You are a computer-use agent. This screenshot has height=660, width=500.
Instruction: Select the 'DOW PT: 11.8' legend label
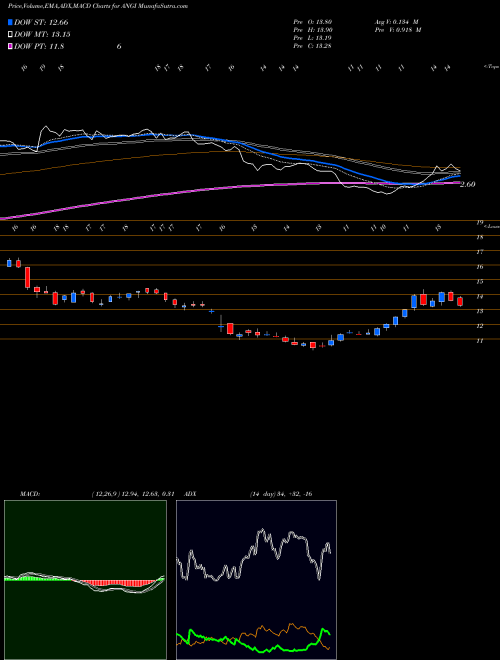(39, 46)
